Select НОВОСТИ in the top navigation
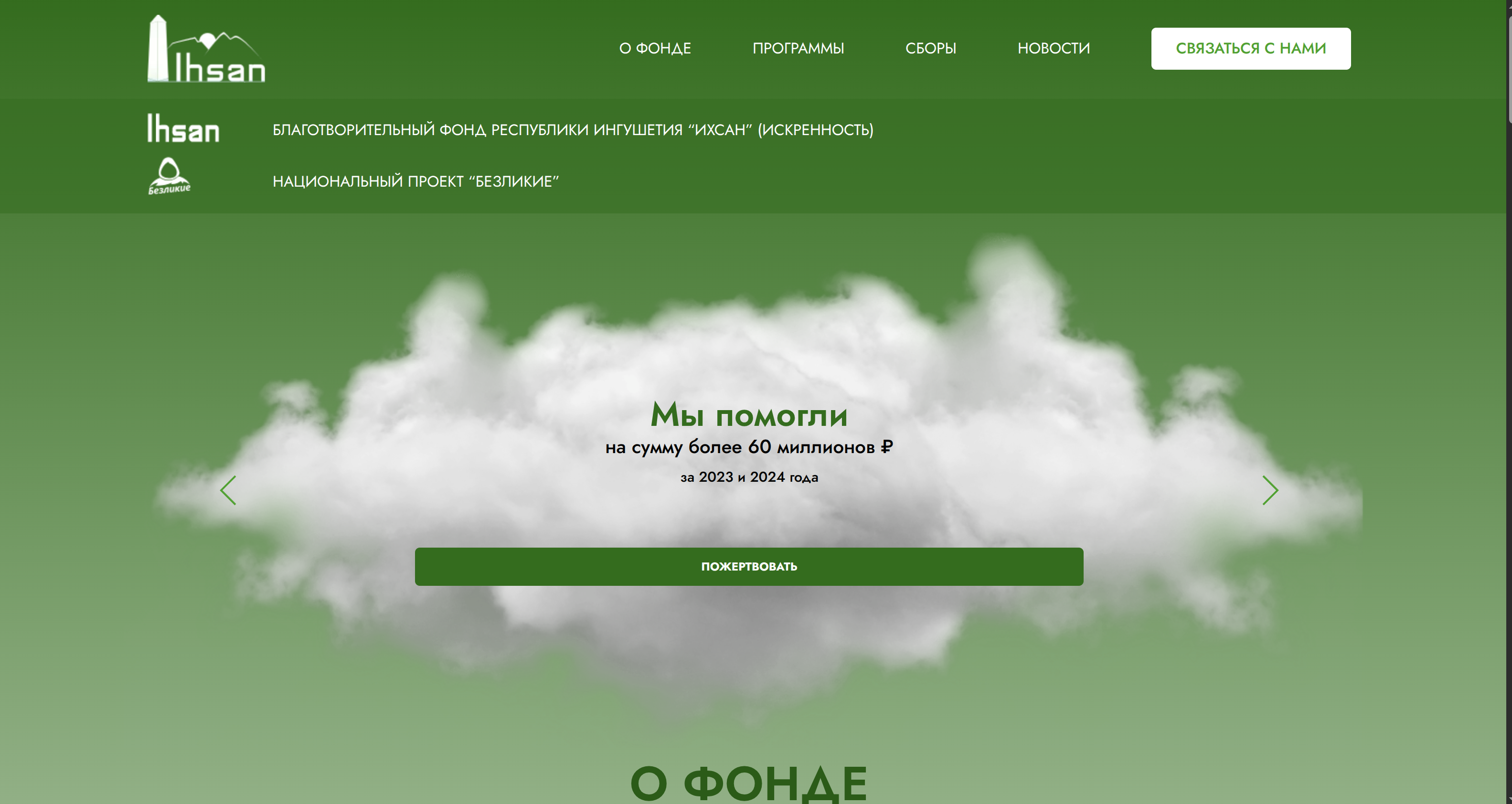 coord(1053,48)
